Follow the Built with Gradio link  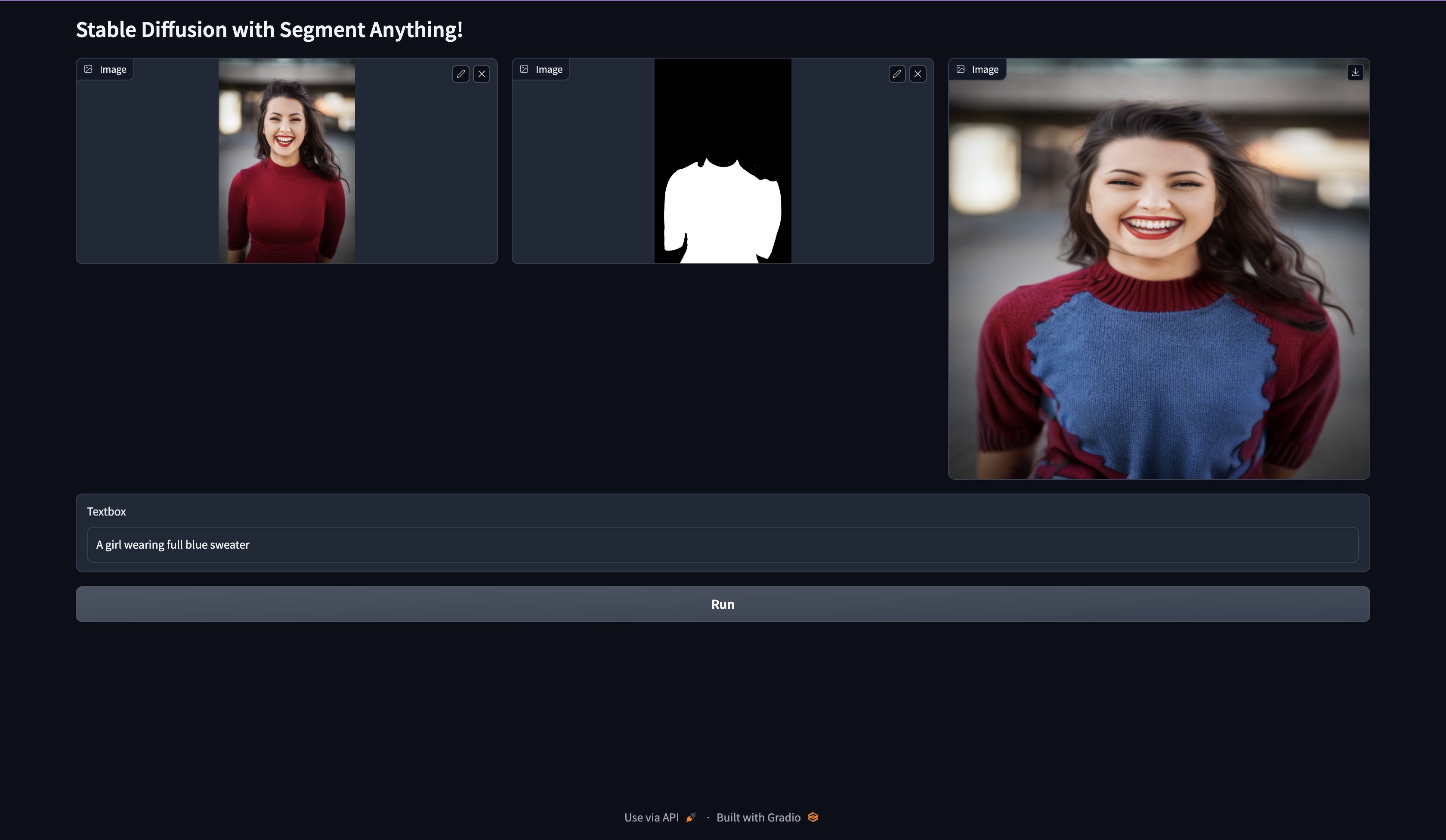click(x=758, y=817)
